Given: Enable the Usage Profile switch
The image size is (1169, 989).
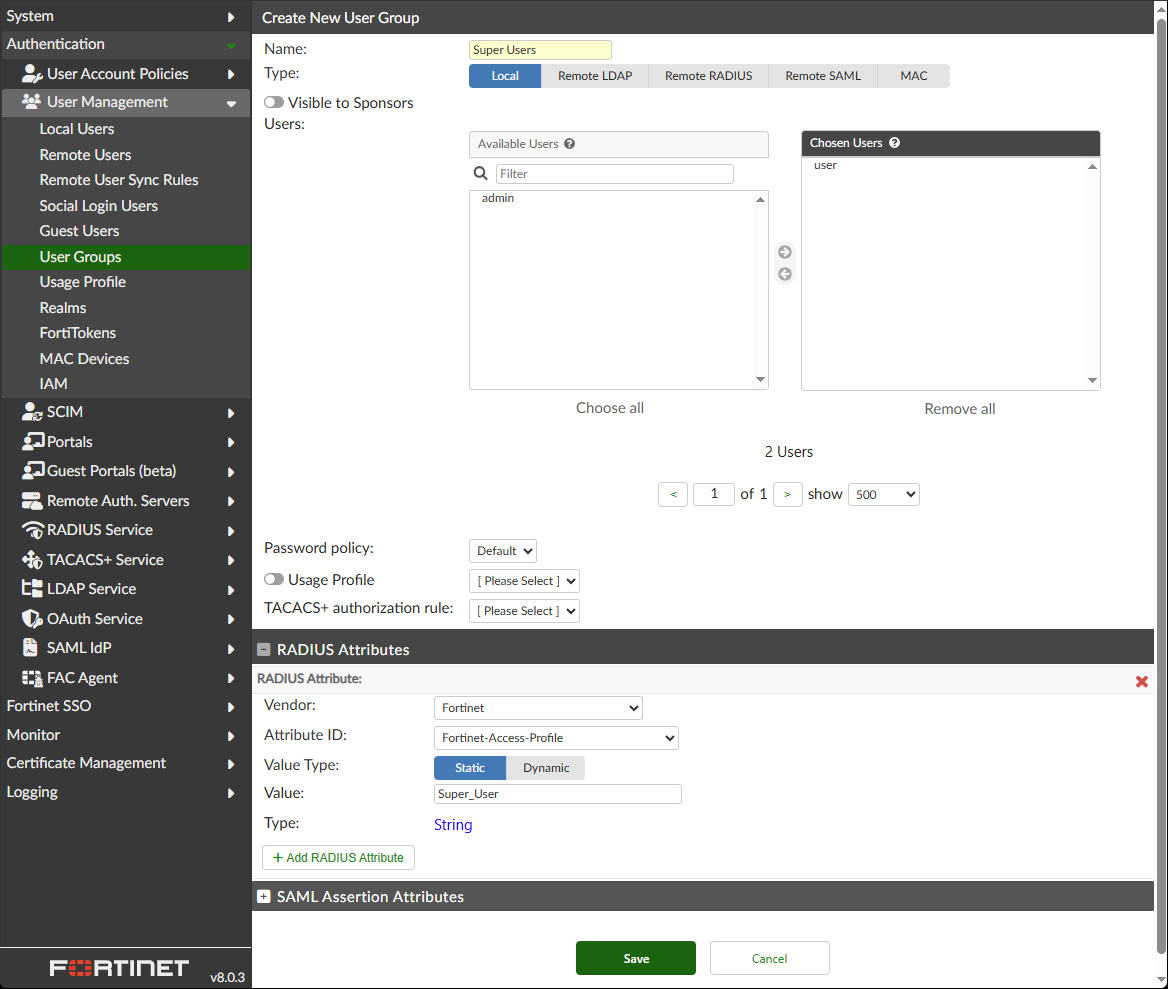Looking at the screenshot, I should 274,579.
